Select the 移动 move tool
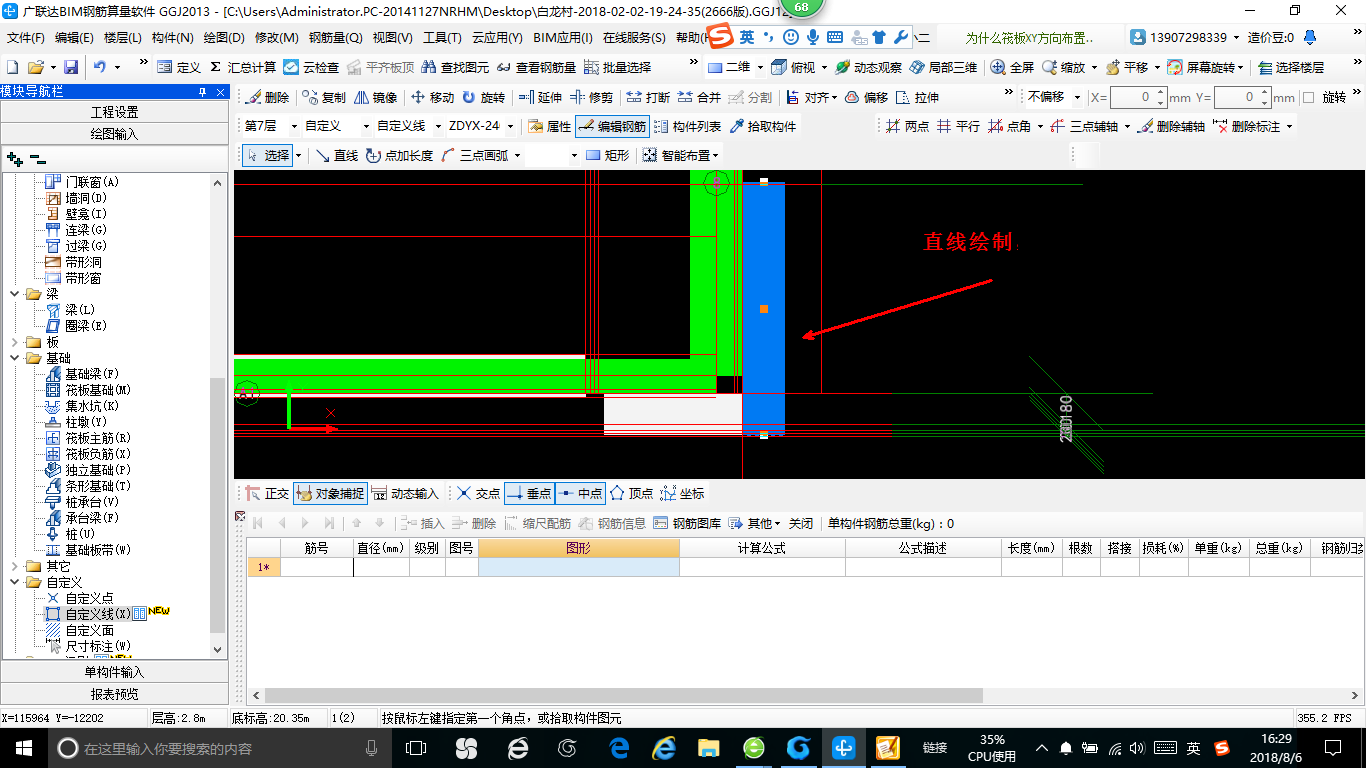This screenshot has width=1366, height=768. point(432,97)
